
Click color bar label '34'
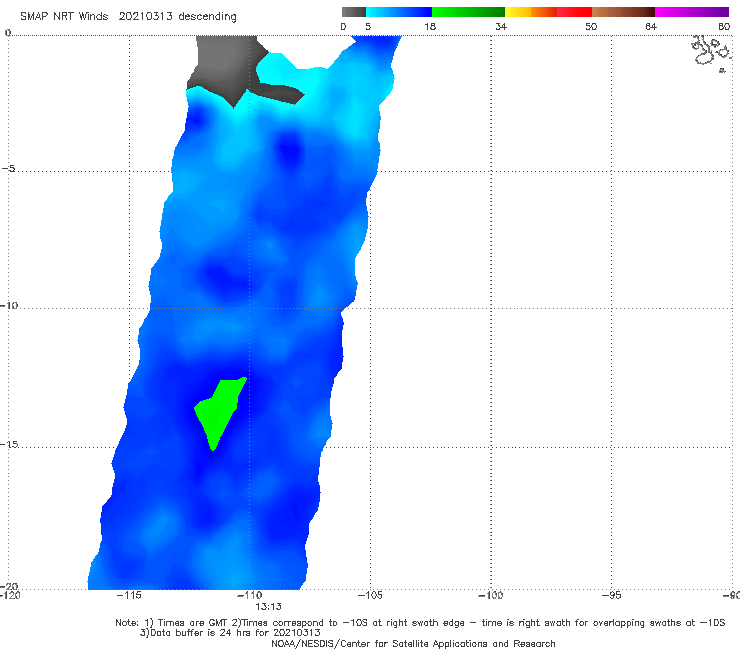coord(501,27)
